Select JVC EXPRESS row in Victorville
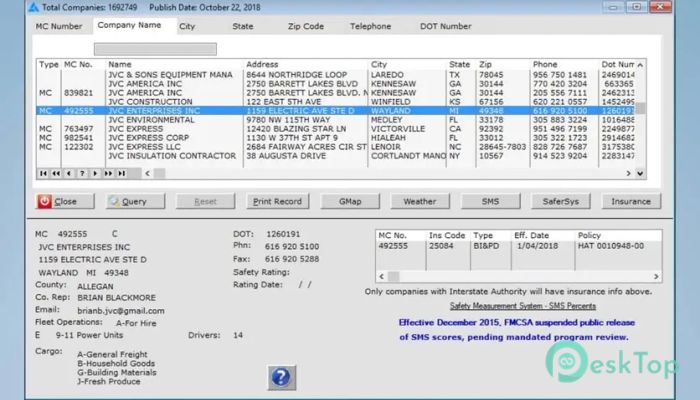This screenshot has height=400, width=700. coord(335,129)
